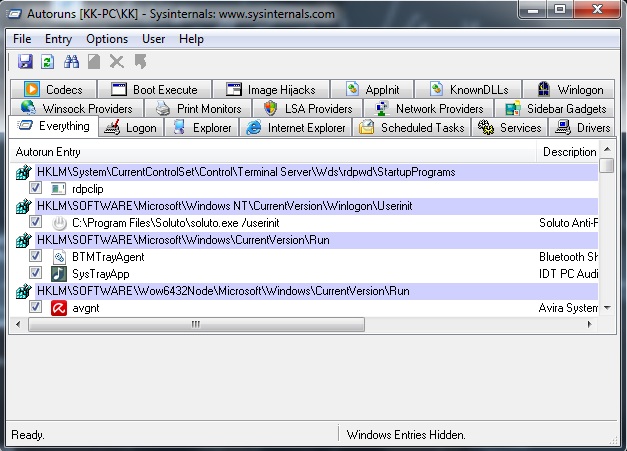
Task: Select the Wow6432Node Run registry row
Action: [316, 291]
